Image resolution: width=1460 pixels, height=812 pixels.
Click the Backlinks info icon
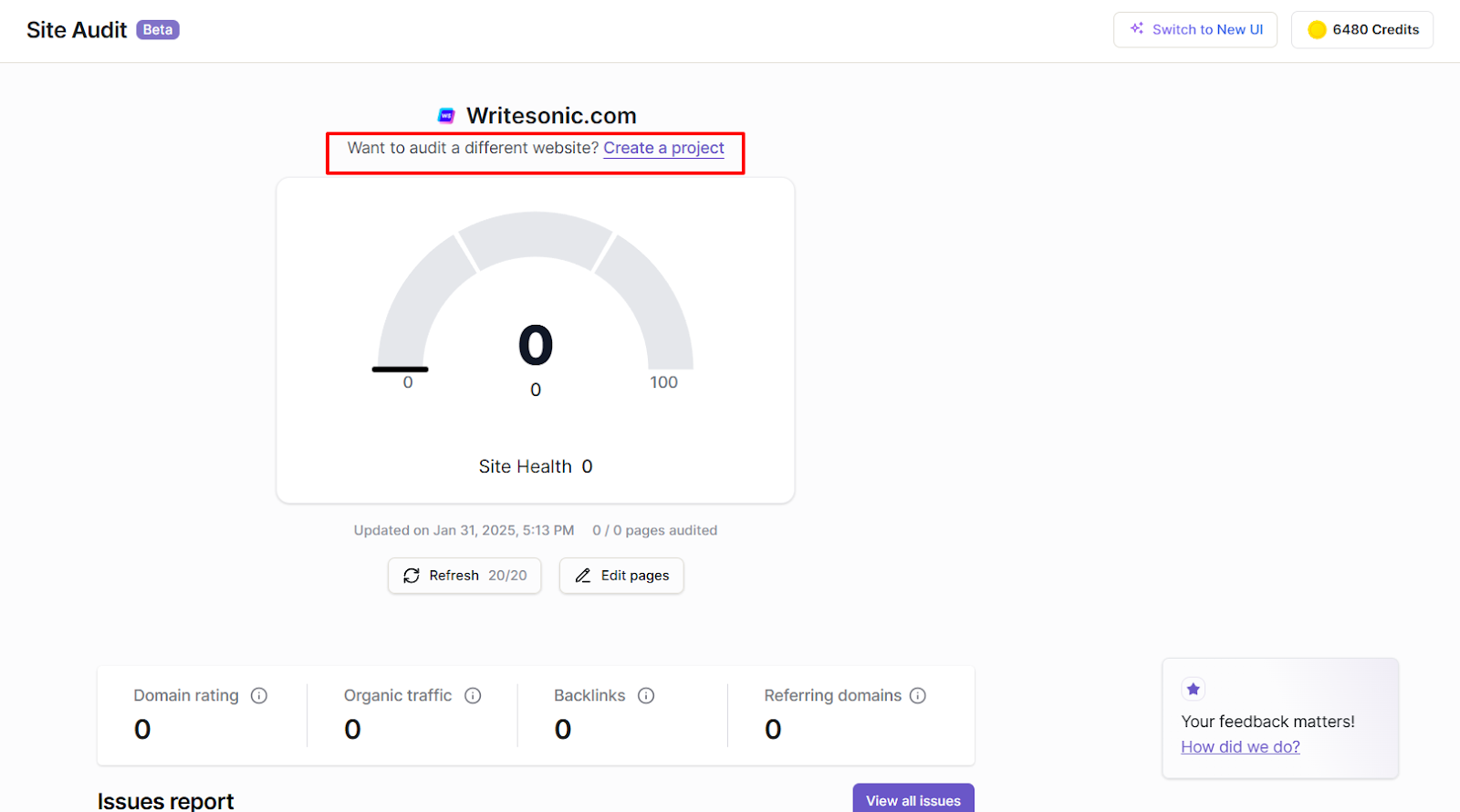click(646, 695)
